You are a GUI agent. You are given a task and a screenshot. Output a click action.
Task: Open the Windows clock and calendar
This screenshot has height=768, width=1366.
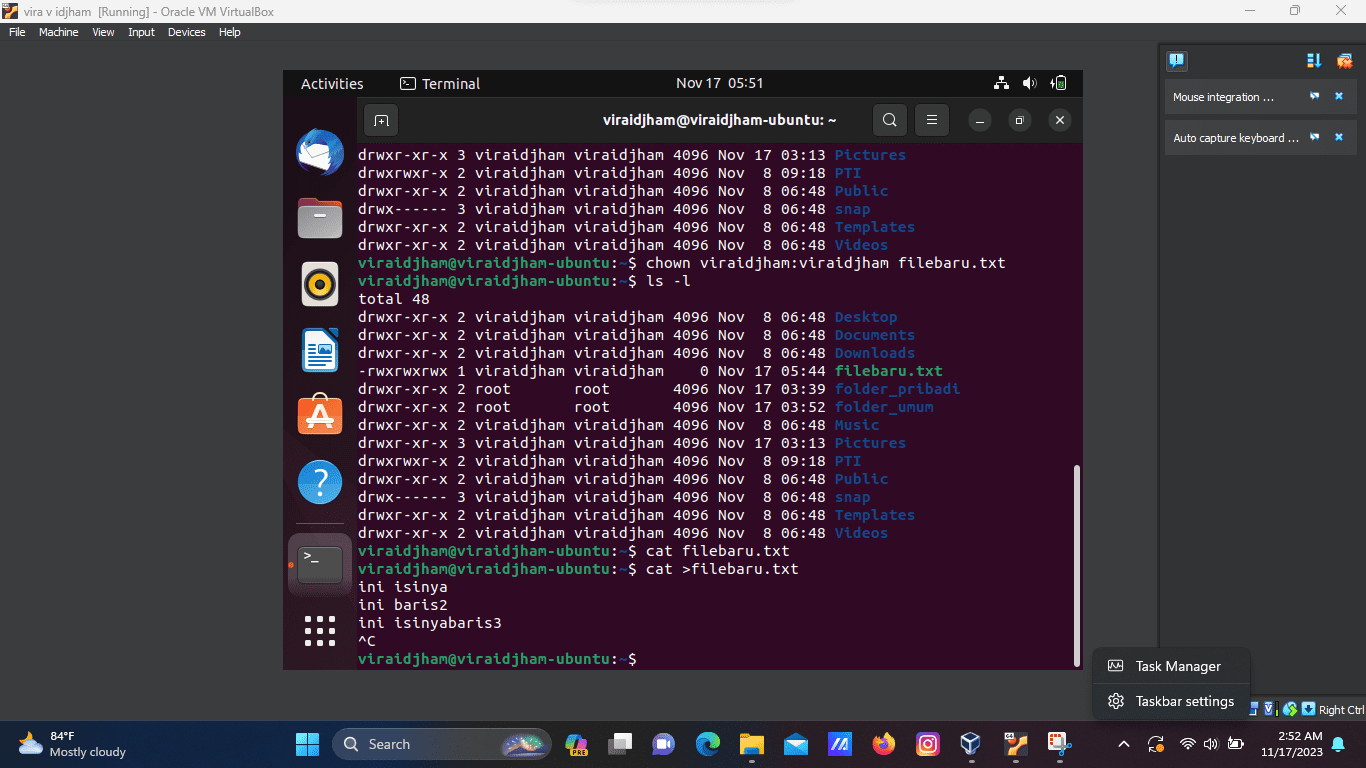coord(1292,744)
